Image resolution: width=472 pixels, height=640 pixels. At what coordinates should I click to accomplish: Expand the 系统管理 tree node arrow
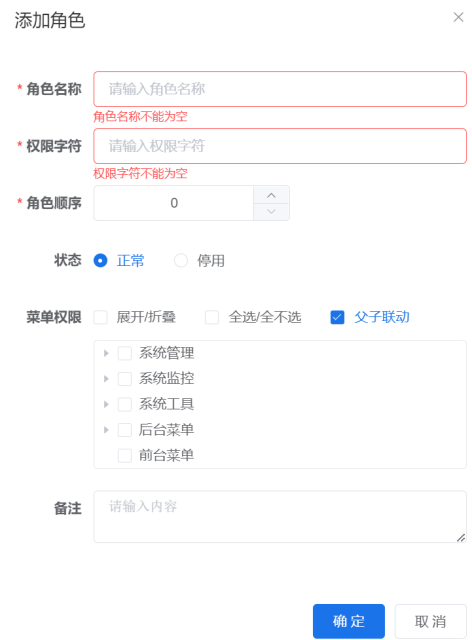pyautogui.click(x=106, y=353)
